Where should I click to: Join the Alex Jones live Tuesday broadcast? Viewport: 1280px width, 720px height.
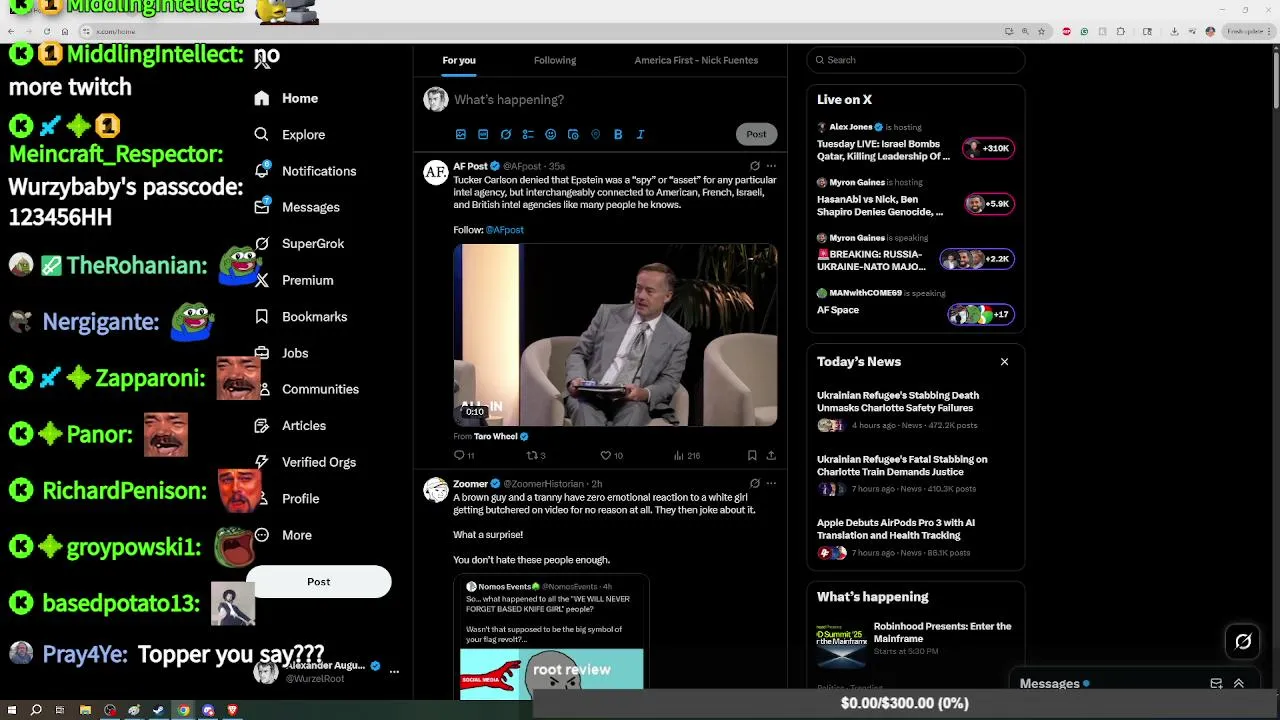pos(915,142)
